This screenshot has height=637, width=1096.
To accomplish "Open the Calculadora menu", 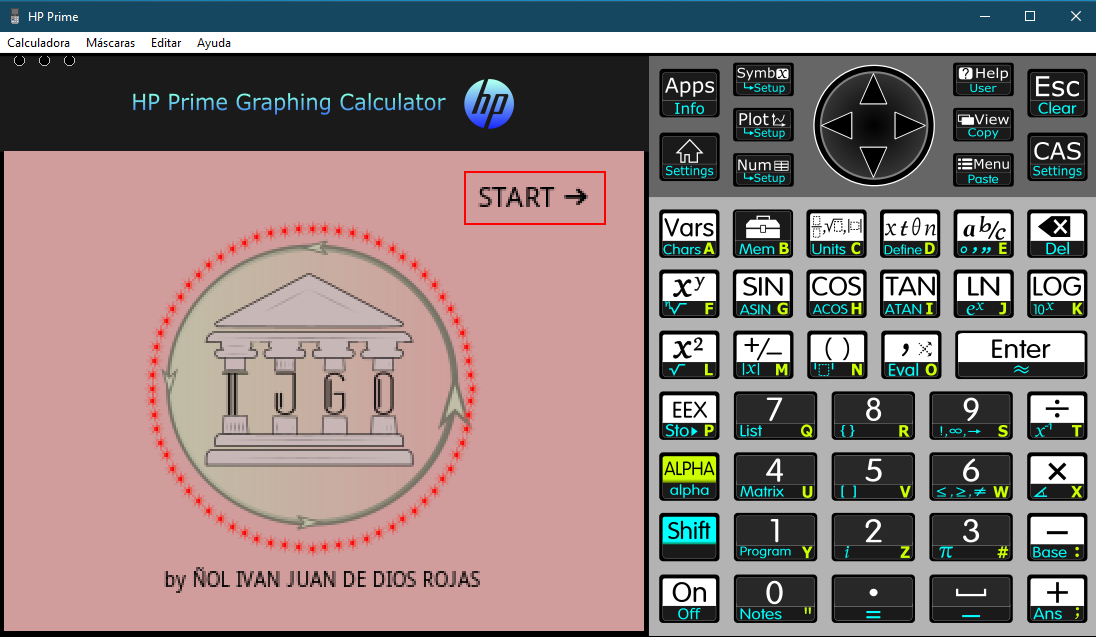I will (x=39, y=43).
